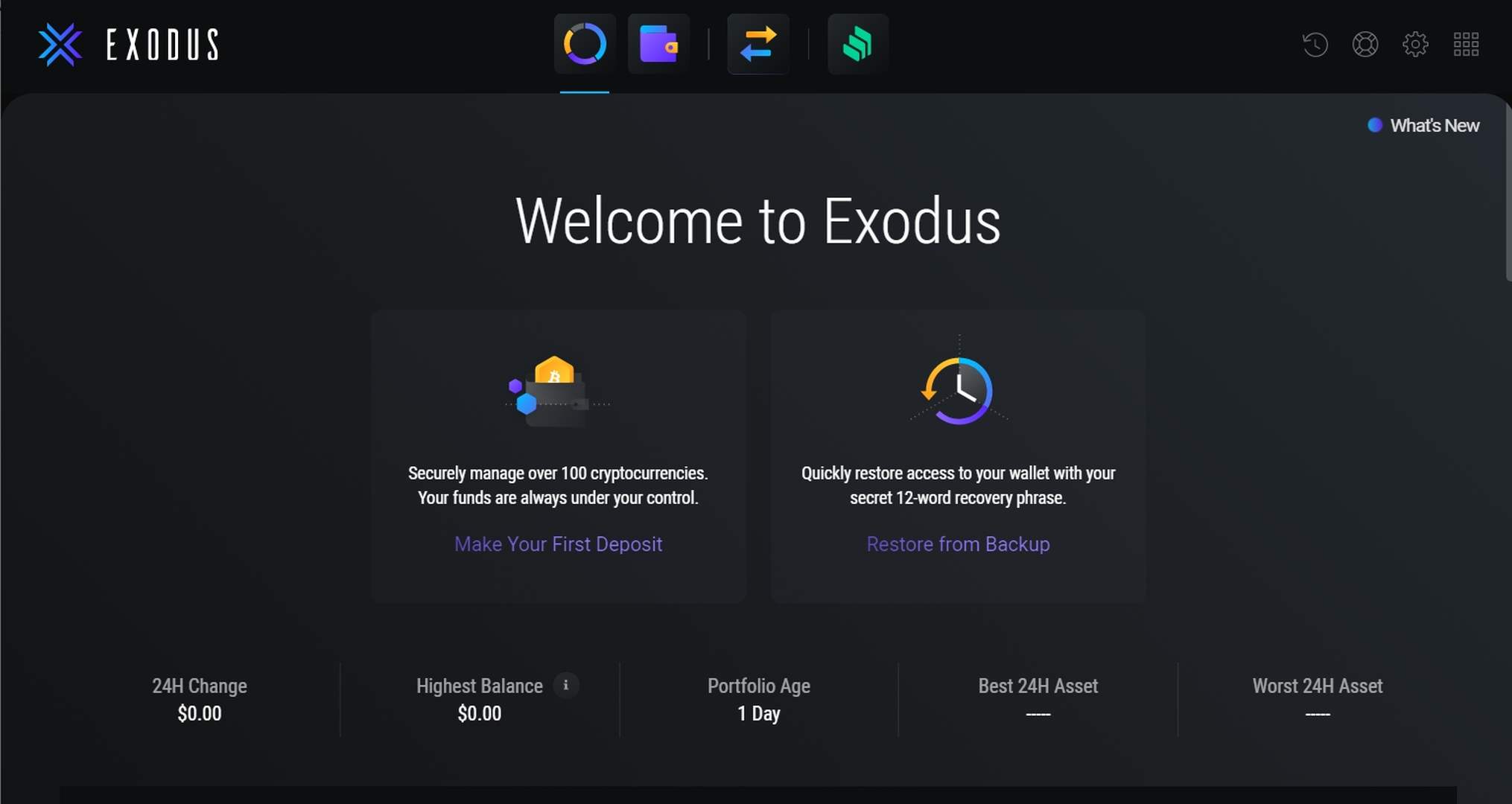Viewport: 1512px width, 804px height.
Task: Click Restore from Backup link
Action: [958, 544]
